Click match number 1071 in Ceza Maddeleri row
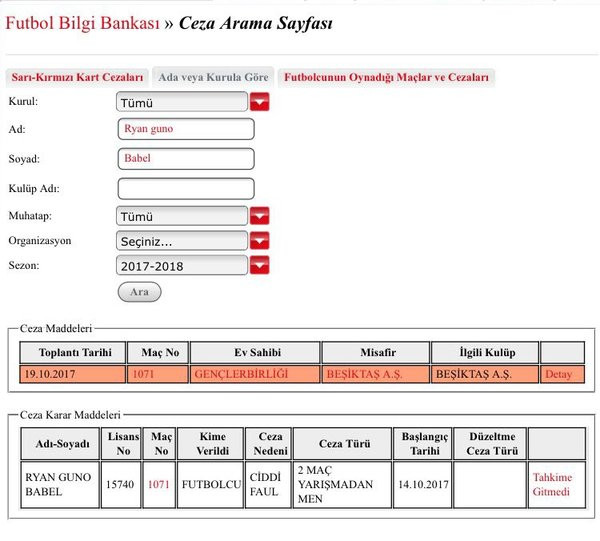The height and width of the screenshot is (541, 600). click(x=144, y=374)
